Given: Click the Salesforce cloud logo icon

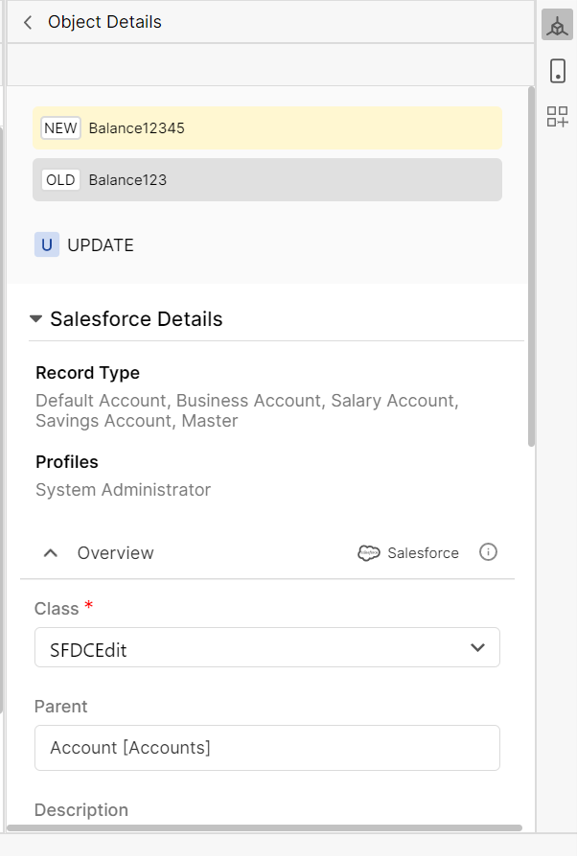Looking at the screenshot, I should click(x=368, y=553).
